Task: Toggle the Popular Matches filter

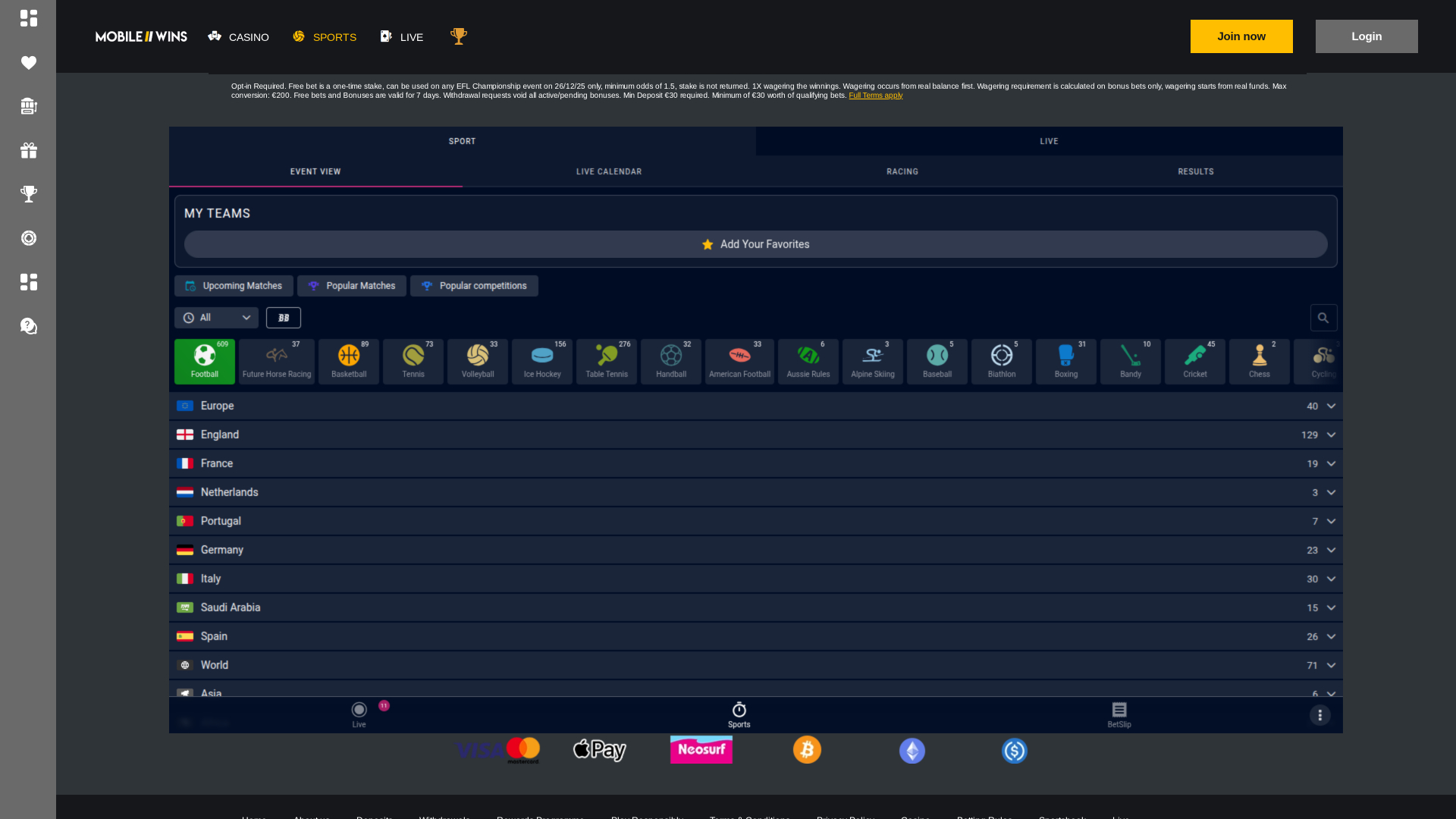Action: tap(351, 286)
